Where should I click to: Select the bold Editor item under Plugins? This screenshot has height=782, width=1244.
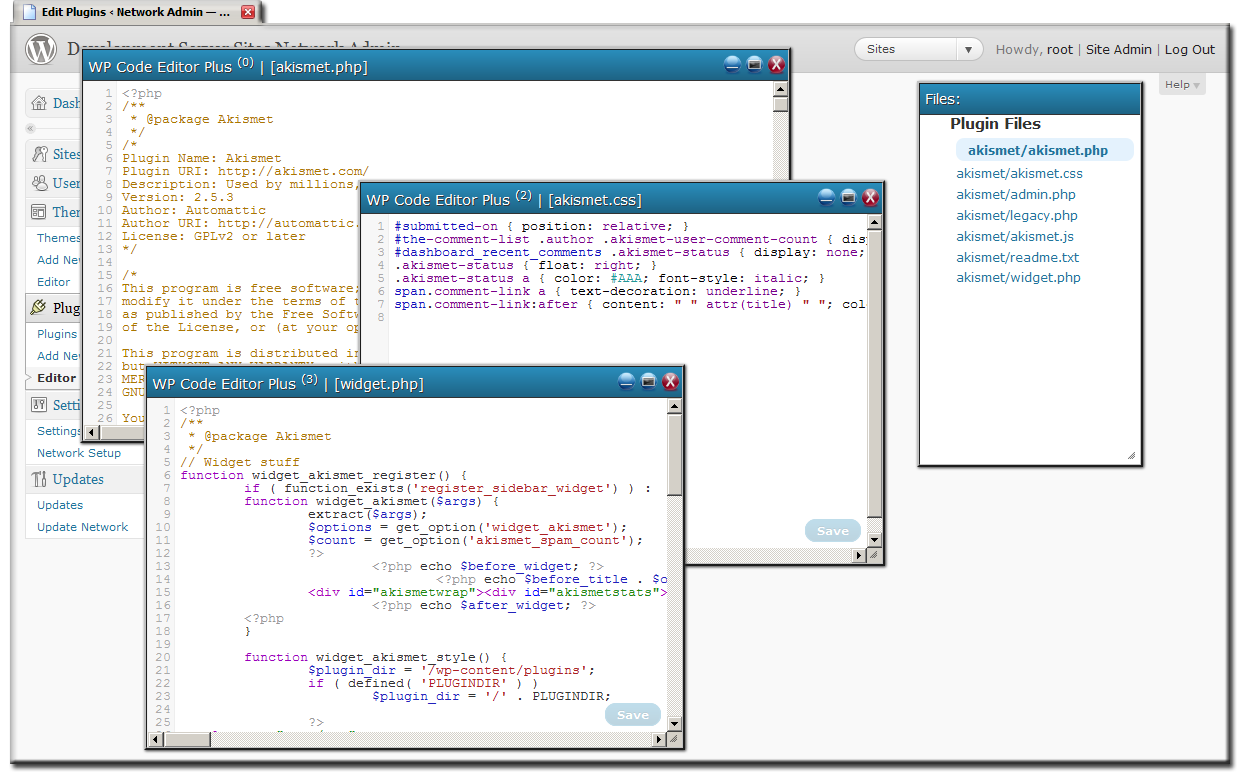(56, 378)
